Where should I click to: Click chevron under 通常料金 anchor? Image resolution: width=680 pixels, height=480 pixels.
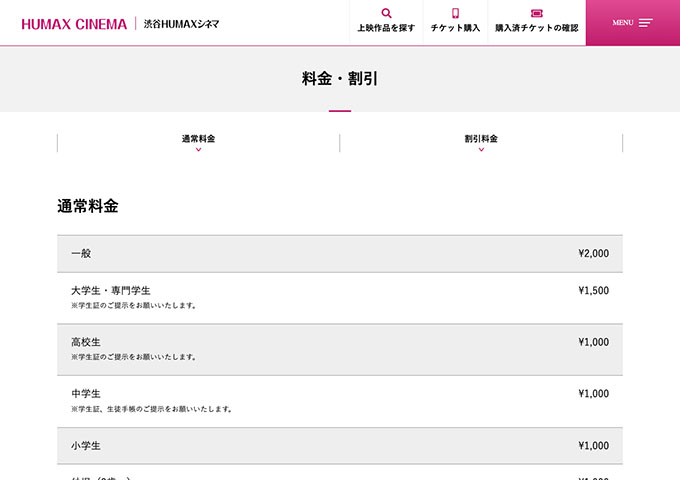(x=199, y=150)
